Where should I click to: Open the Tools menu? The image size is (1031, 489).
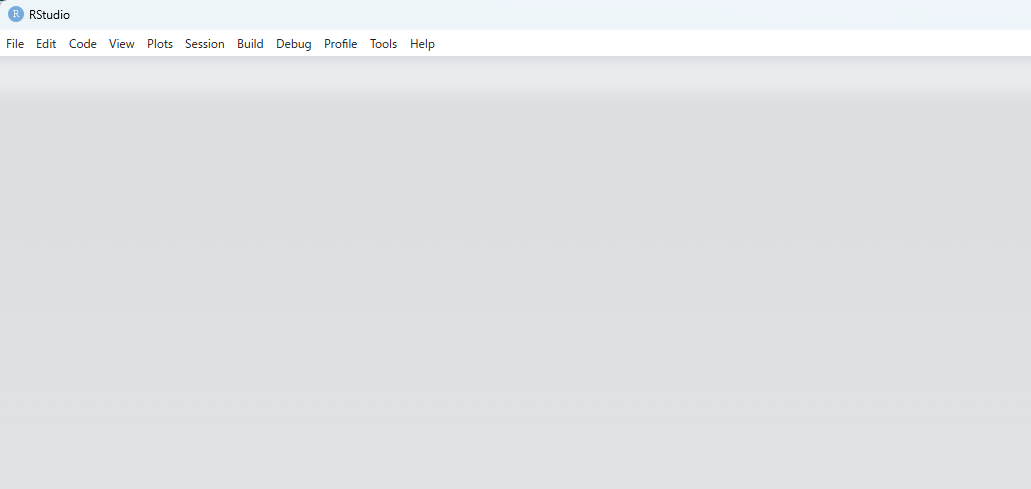(383, 44)
